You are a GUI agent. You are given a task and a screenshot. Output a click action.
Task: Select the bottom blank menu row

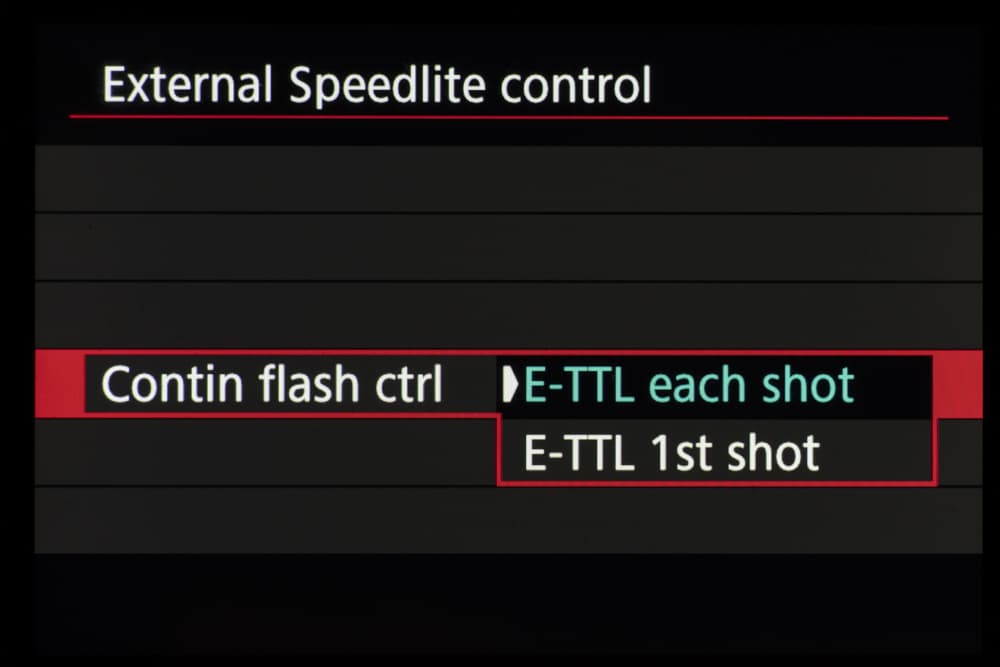(508, 520)
